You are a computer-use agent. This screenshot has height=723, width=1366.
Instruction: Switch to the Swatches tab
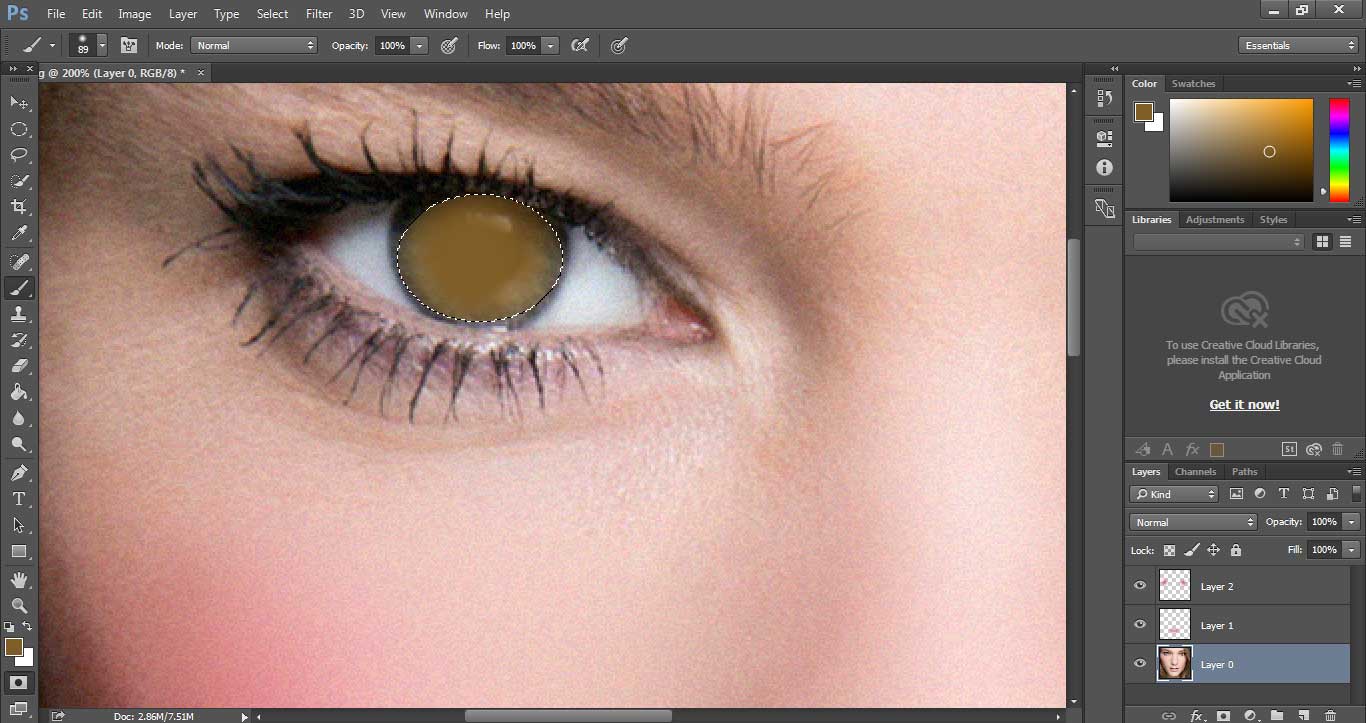[x=1193, y=84]
